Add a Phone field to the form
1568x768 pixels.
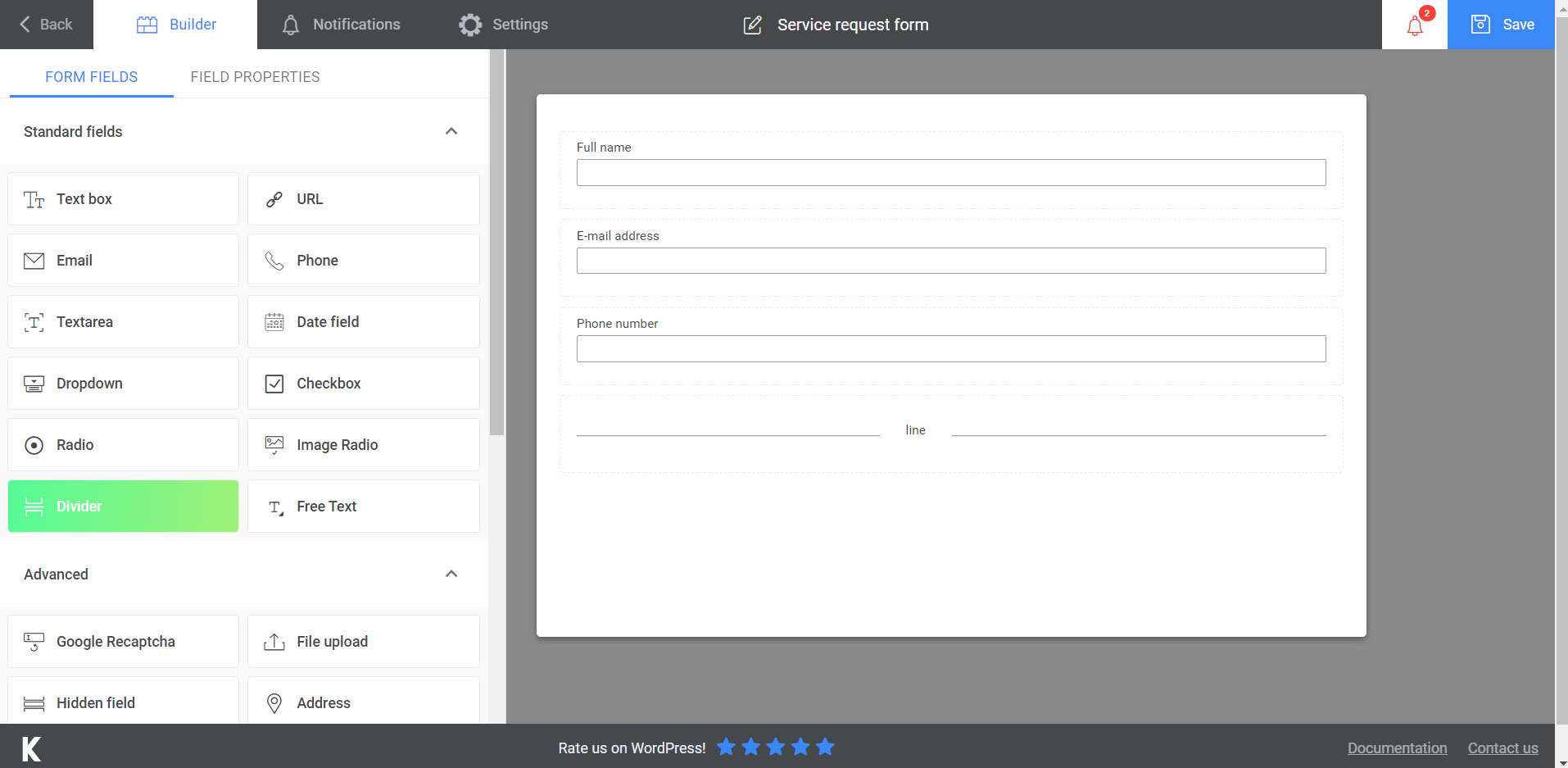(x=363, y=260)
